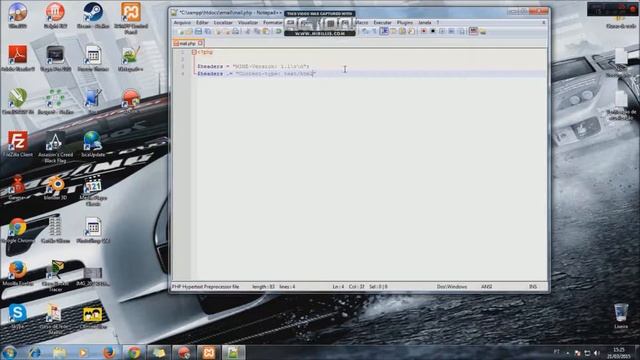Click PHP Hypertext Preprocessor file status text

coord(205,287)
